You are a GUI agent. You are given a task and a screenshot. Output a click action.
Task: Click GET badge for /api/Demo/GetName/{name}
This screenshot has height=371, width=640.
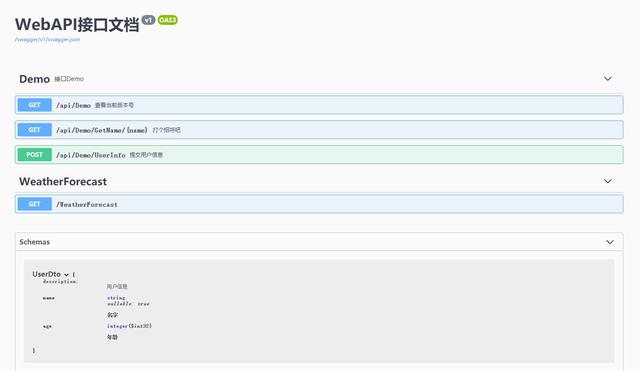click(34, 130)
